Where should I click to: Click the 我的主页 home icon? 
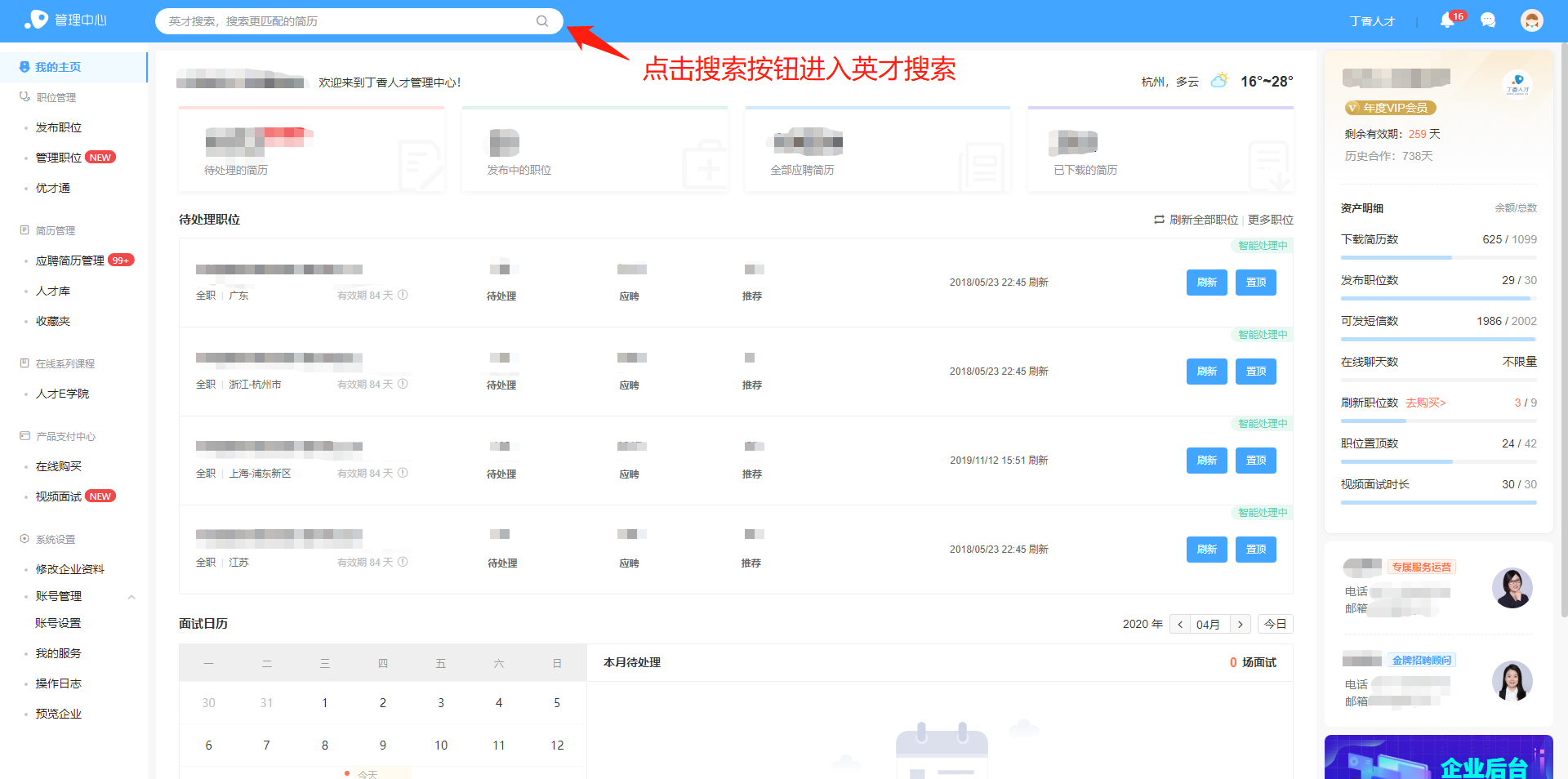pos(24,67)
